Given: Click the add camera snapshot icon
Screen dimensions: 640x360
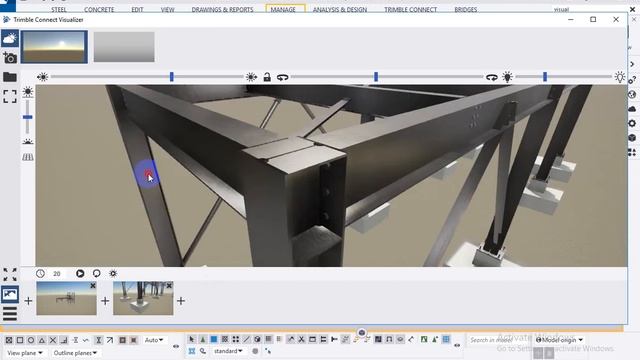Looking at the screenshot, I should click(x=9, y=58).
